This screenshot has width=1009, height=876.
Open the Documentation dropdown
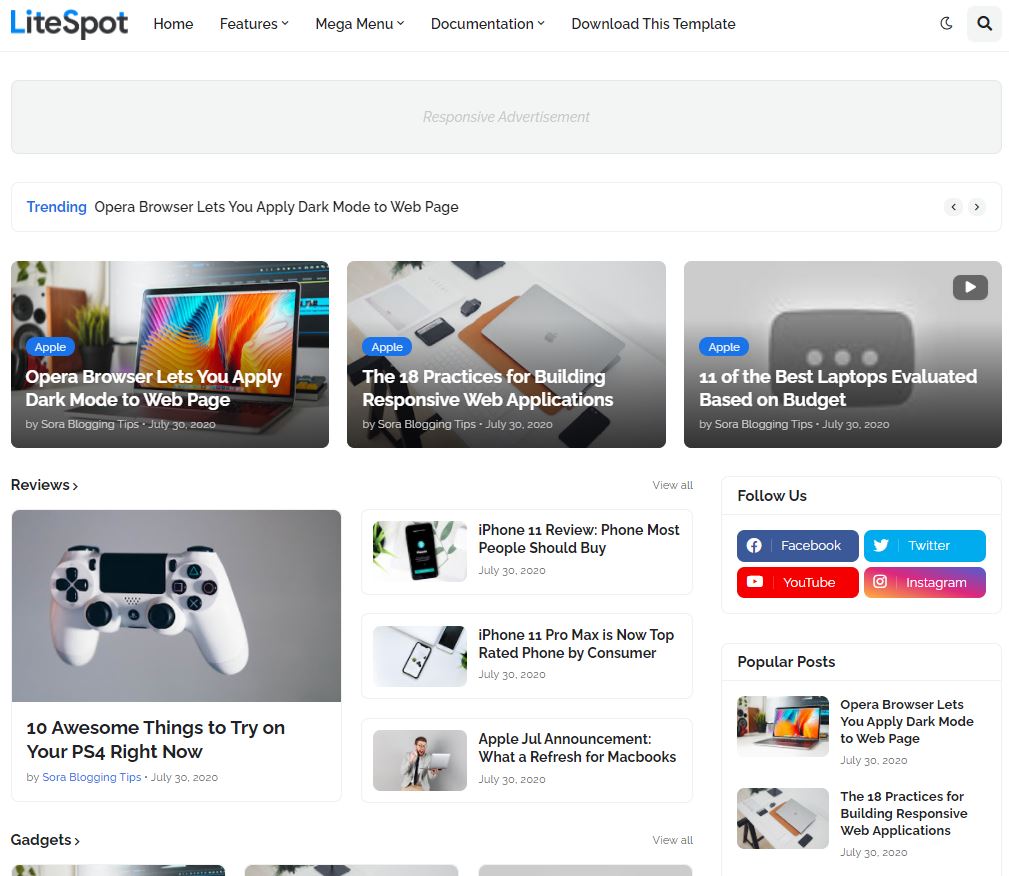pyautogui.click(x=487, y=24)
